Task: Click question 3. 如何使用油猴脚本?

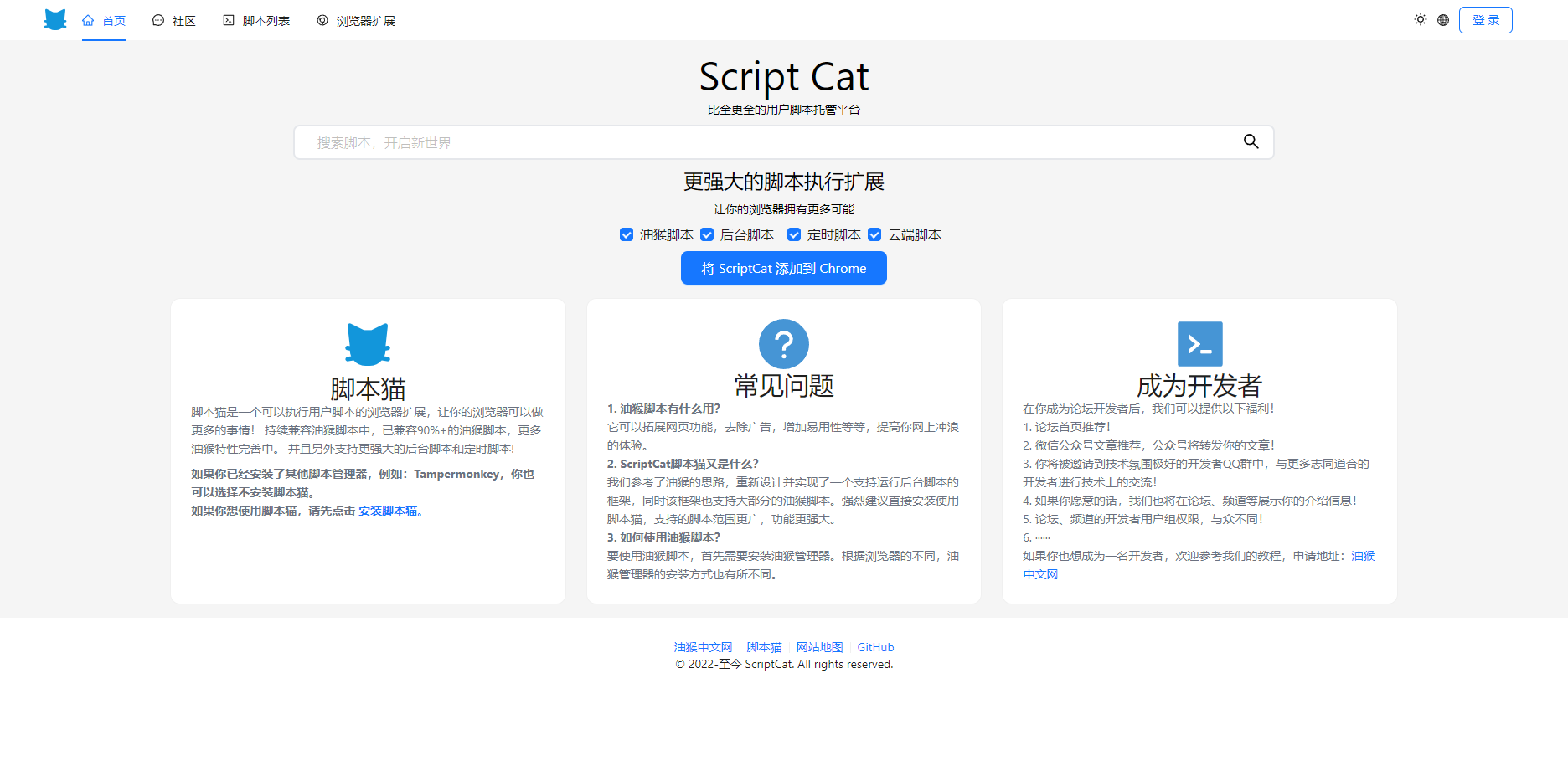Action: click(x=663, y=537)
